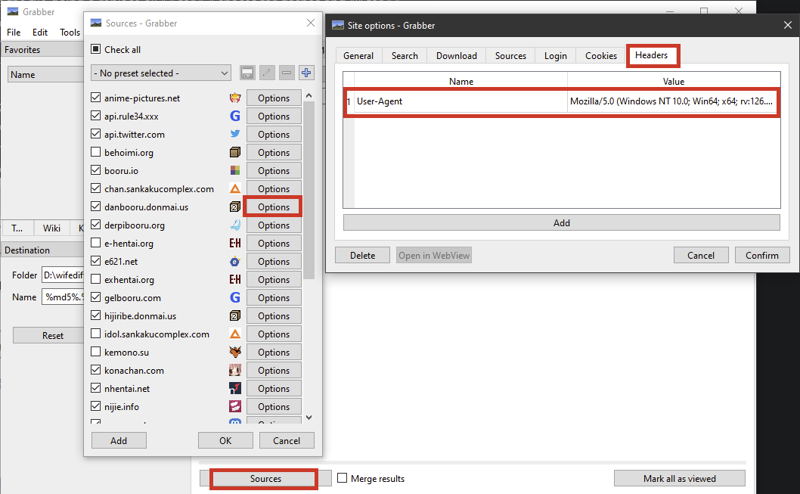Click Add in Sources dialog
Image resolution: width=800 pixels, height=494 pixels.
(119, 440)
